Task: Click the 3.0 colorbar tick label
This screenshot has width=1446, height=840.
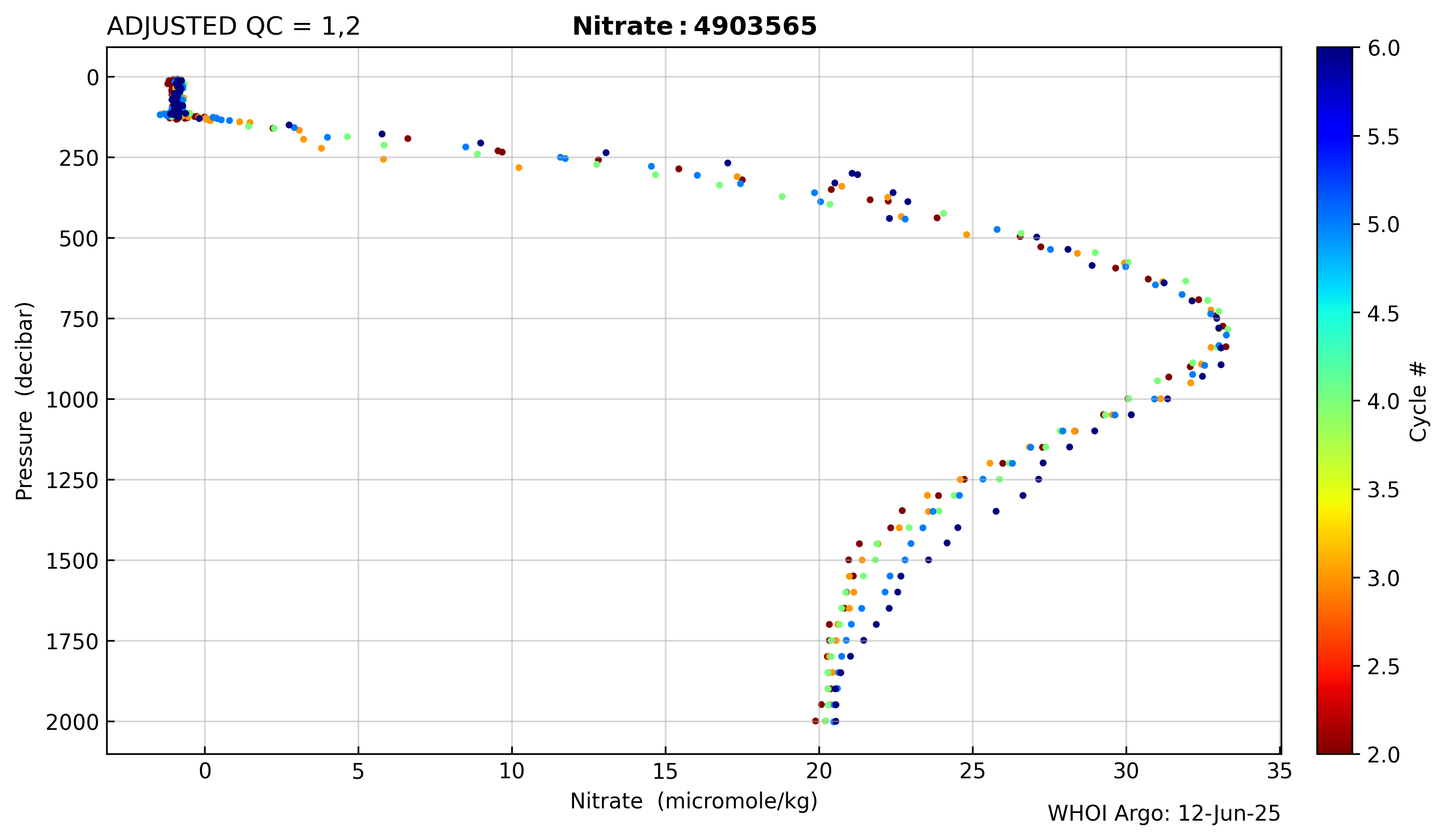Action: point(1383,578)
